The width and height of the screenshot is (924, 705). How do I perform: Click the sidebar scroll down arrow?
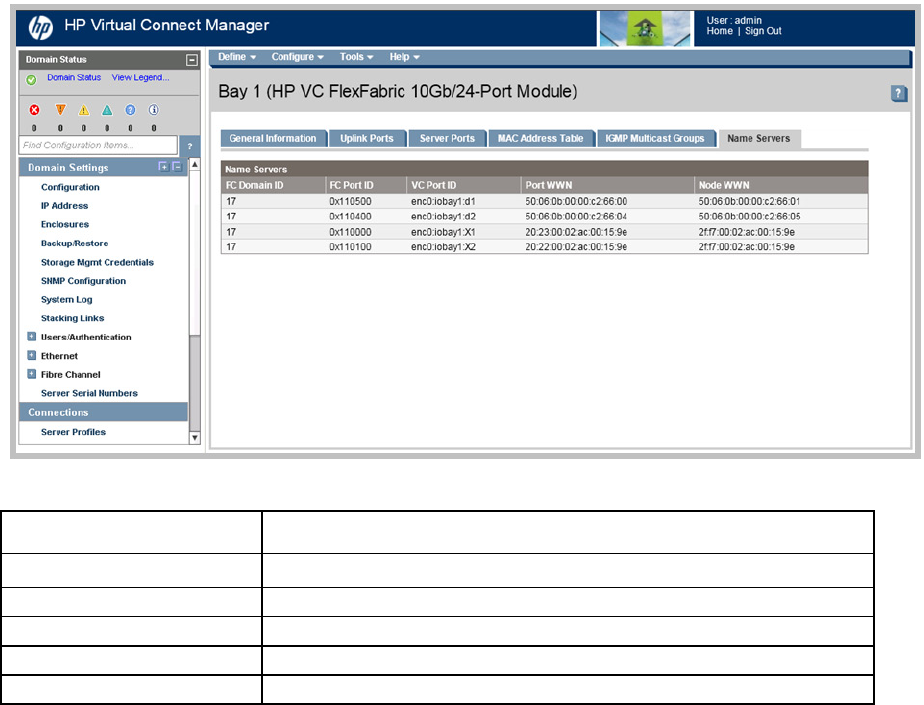click(x=195, y=437)
